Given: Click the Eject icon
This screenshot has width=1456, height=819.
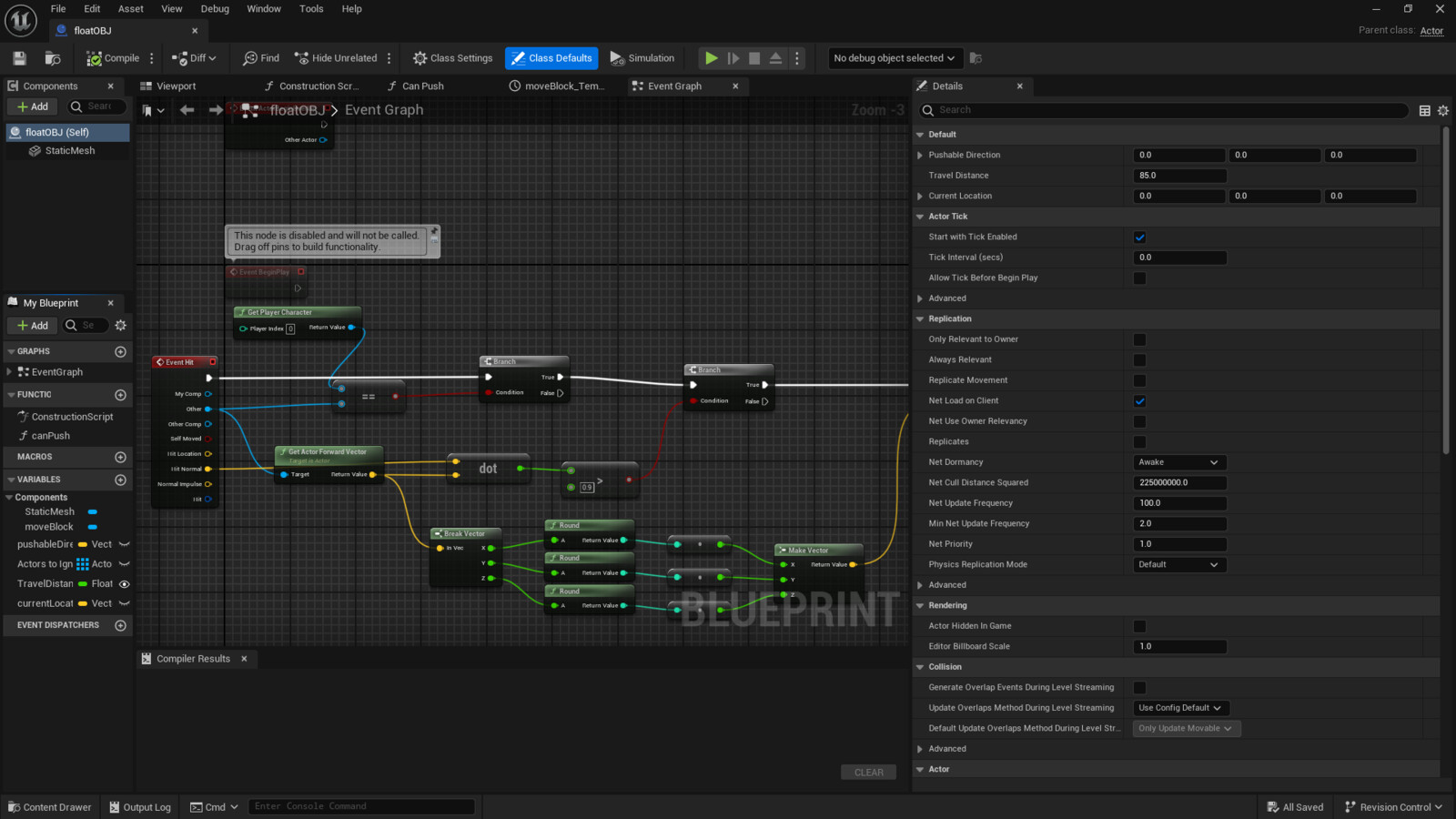Looking at the screenshot, I should [775, 58].
